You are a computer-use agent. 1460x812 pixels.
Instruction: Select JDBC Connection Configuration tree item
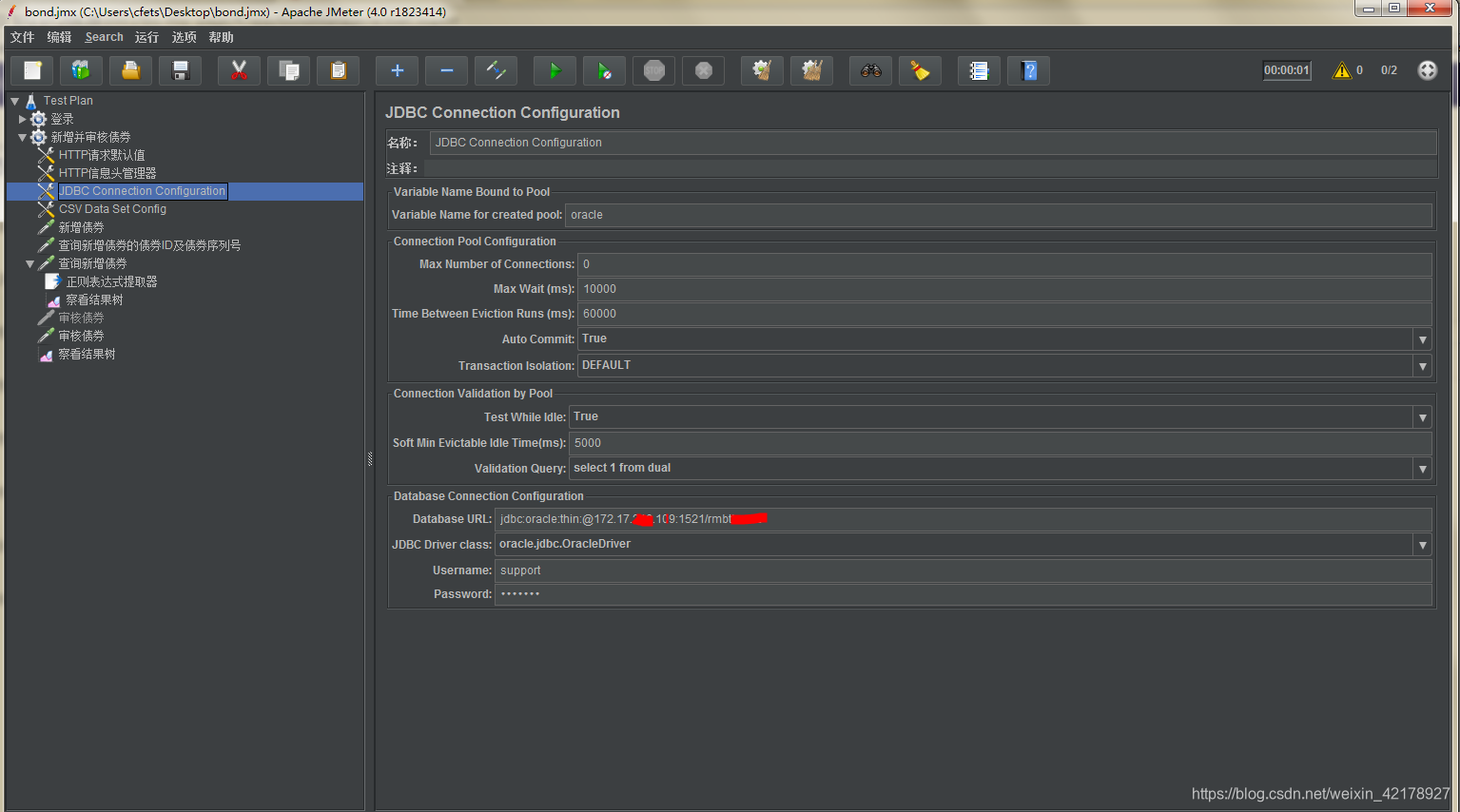[x=143, y=191]
